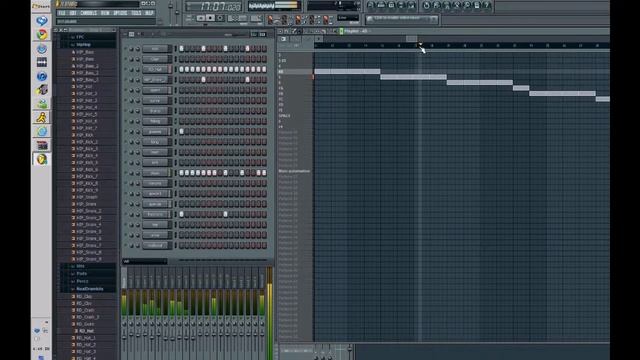Open Google Chrome from the taskbar
Viewport: 640px width, 360px height.
[42, 35]
